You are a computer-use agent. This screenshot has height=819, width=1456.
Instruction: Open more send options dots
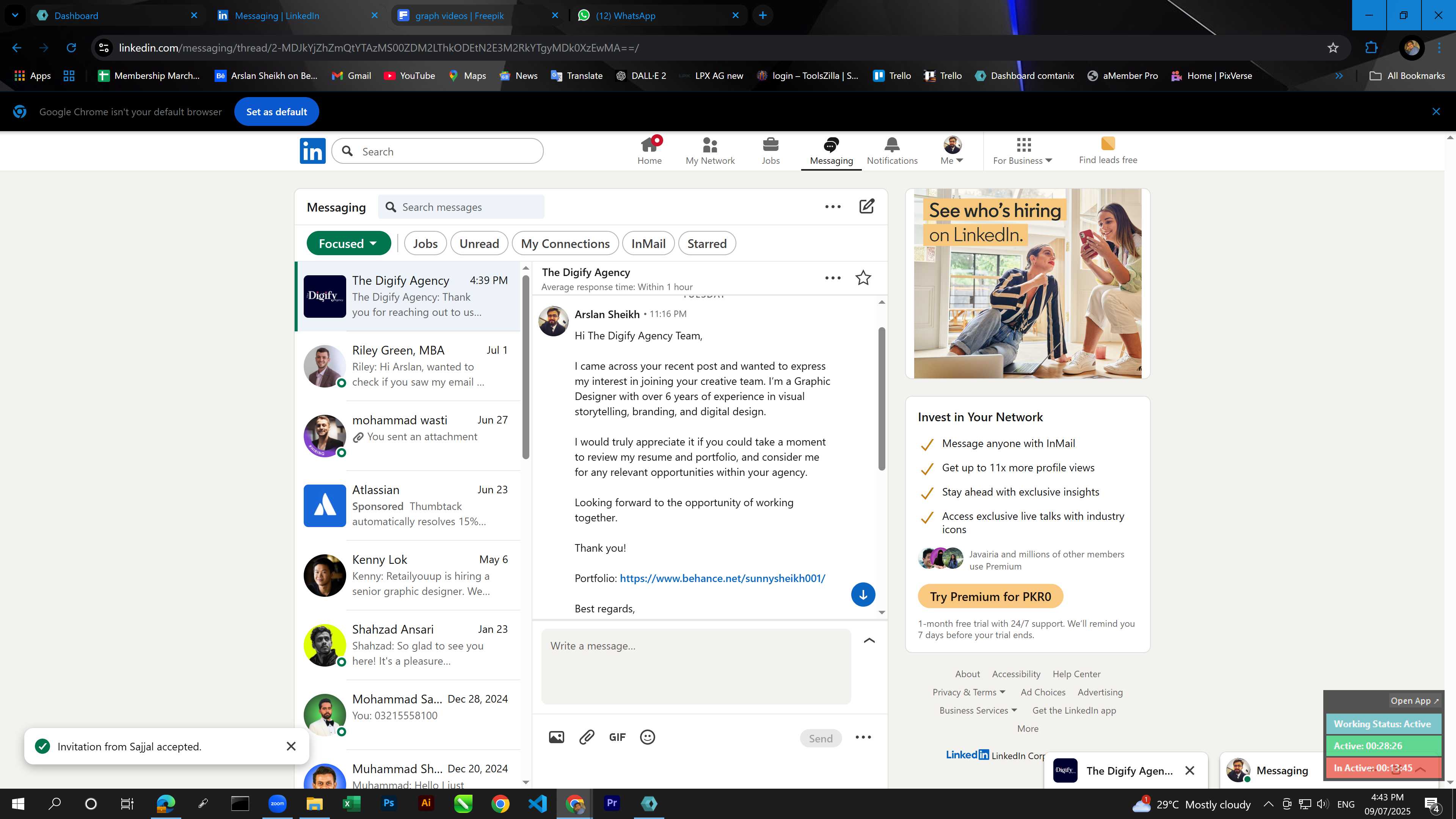[x=863, y=737]
